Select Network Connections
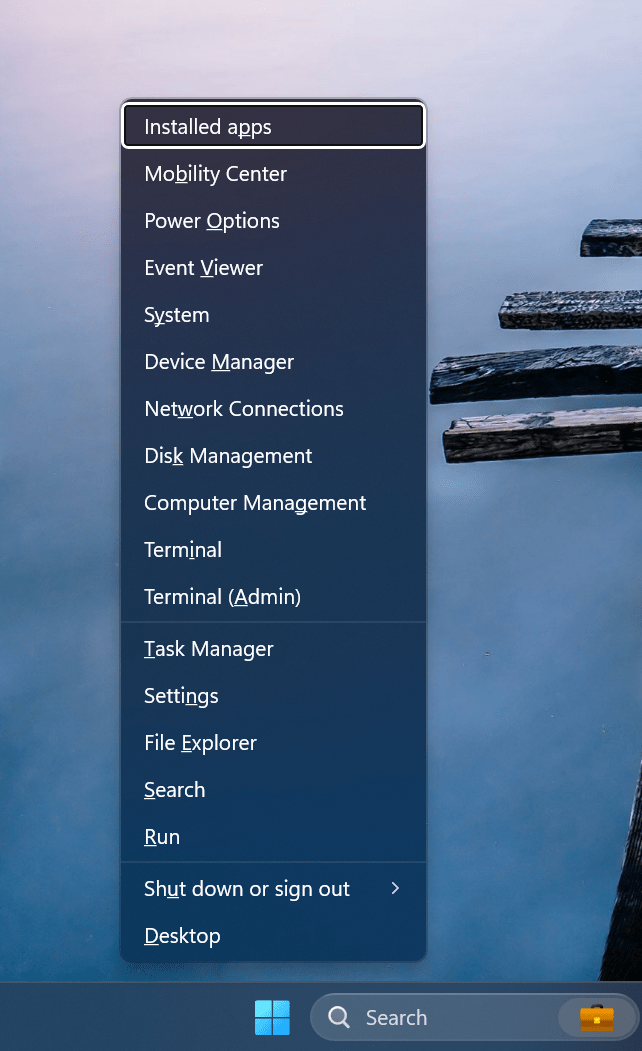 click(244, 409)
